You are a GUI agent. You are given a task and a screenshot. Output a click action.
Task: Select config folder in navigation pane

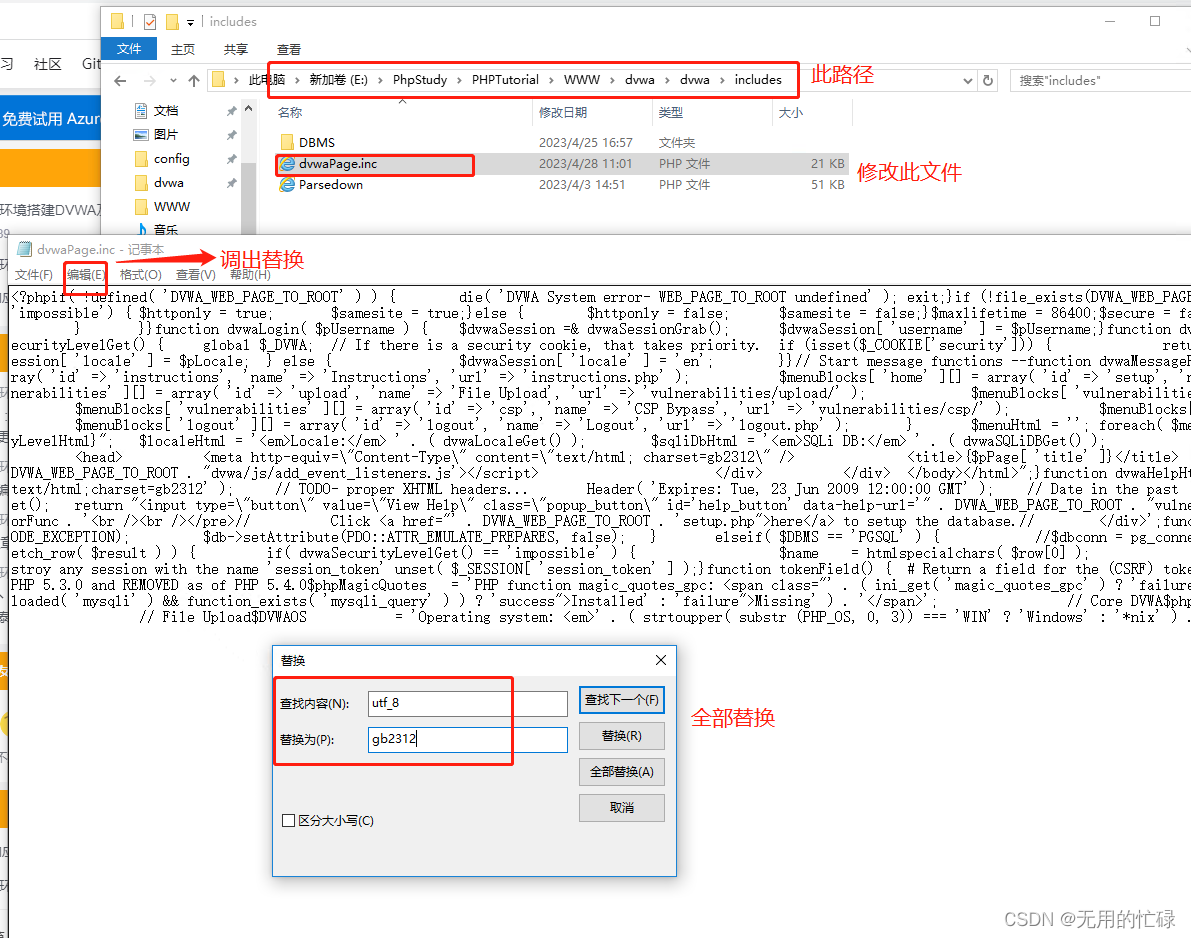coord(172,159)
